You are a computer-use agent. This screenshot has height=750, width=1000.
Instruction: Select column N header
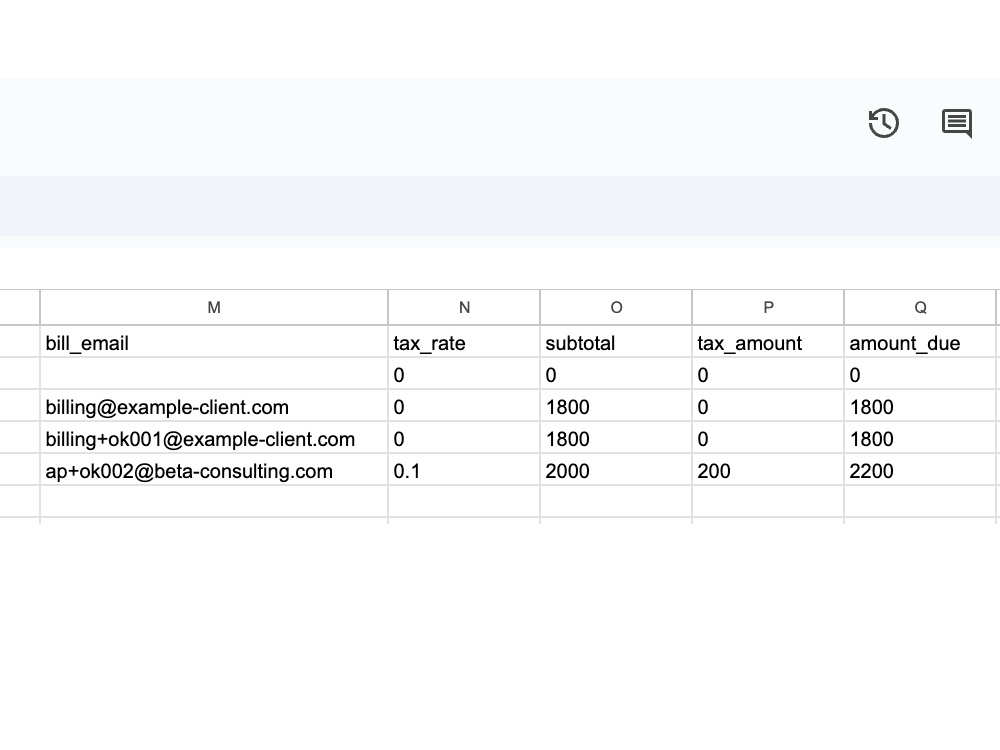pos(464,307)
